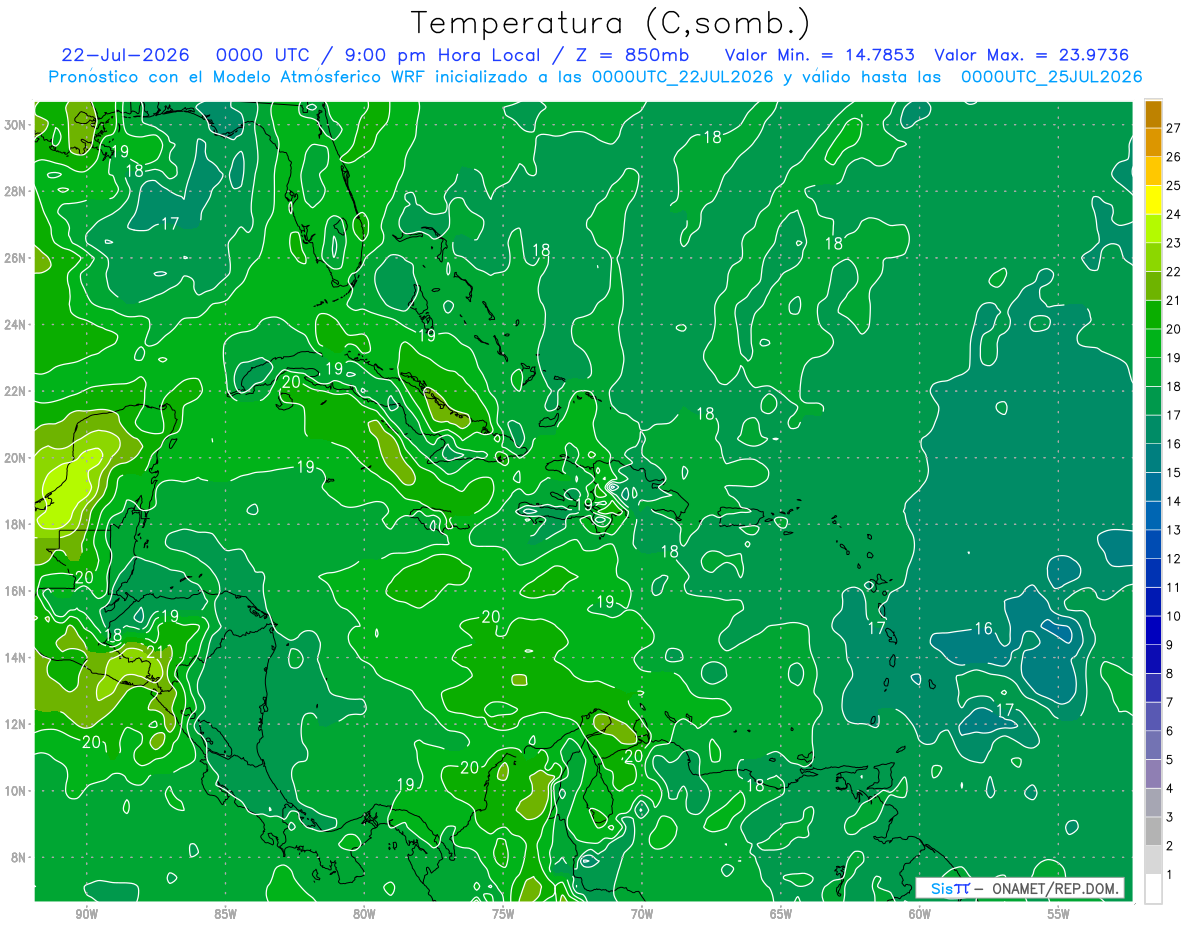Click the '21' contour label over Central America
The image size is (1200, 927).
click(x=154, y=653)
